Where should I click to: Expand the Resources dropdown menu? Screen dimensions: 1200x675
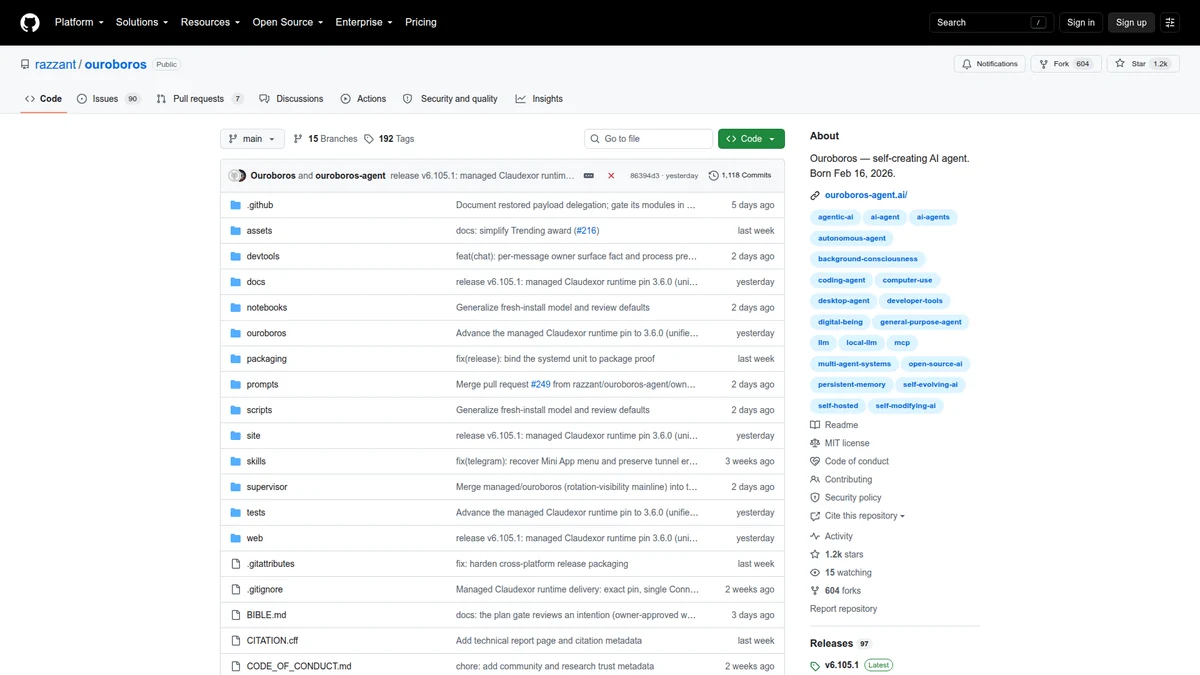tap(210, 22)
